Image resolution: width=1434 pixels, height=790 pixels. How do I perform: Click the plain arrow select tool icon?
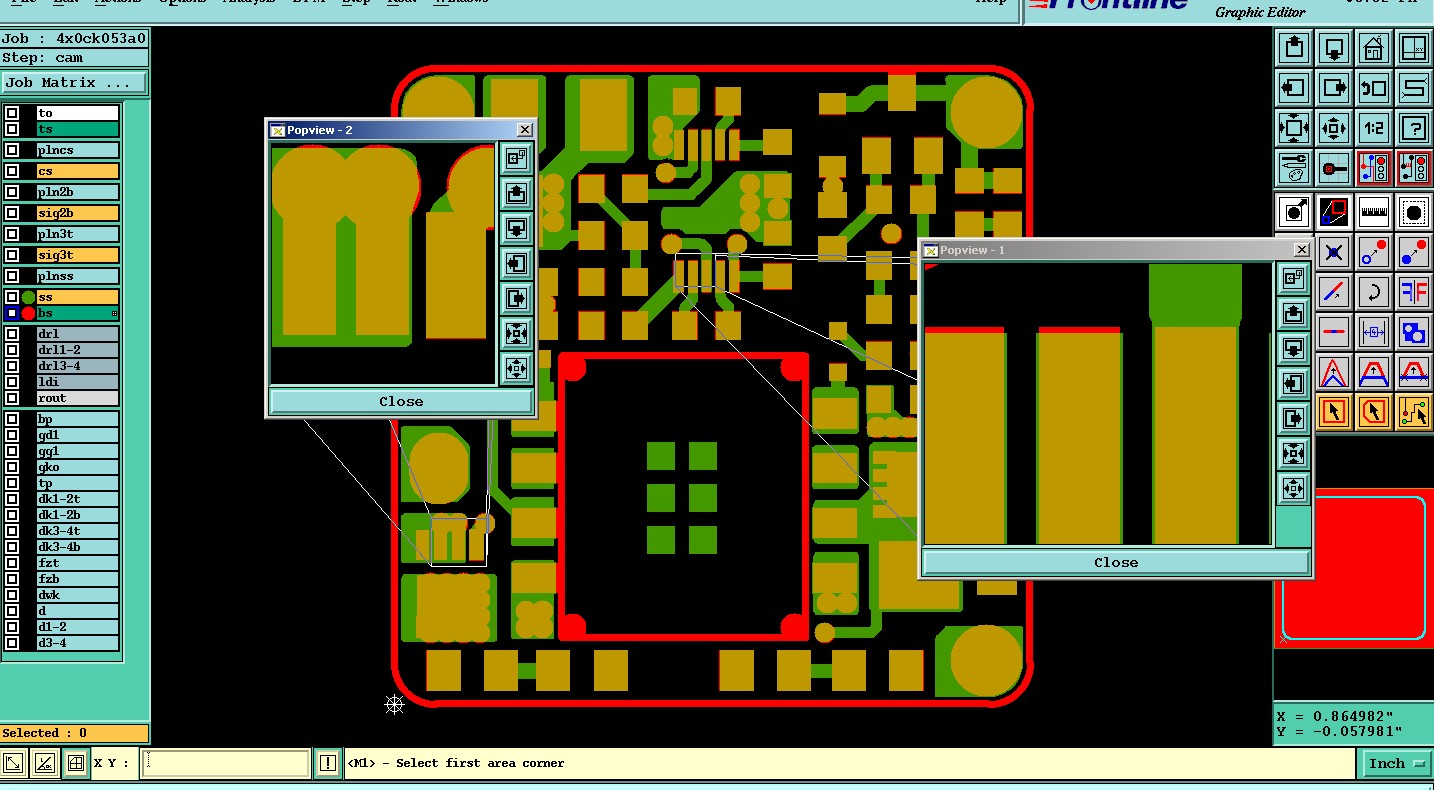click(1334, 411)
